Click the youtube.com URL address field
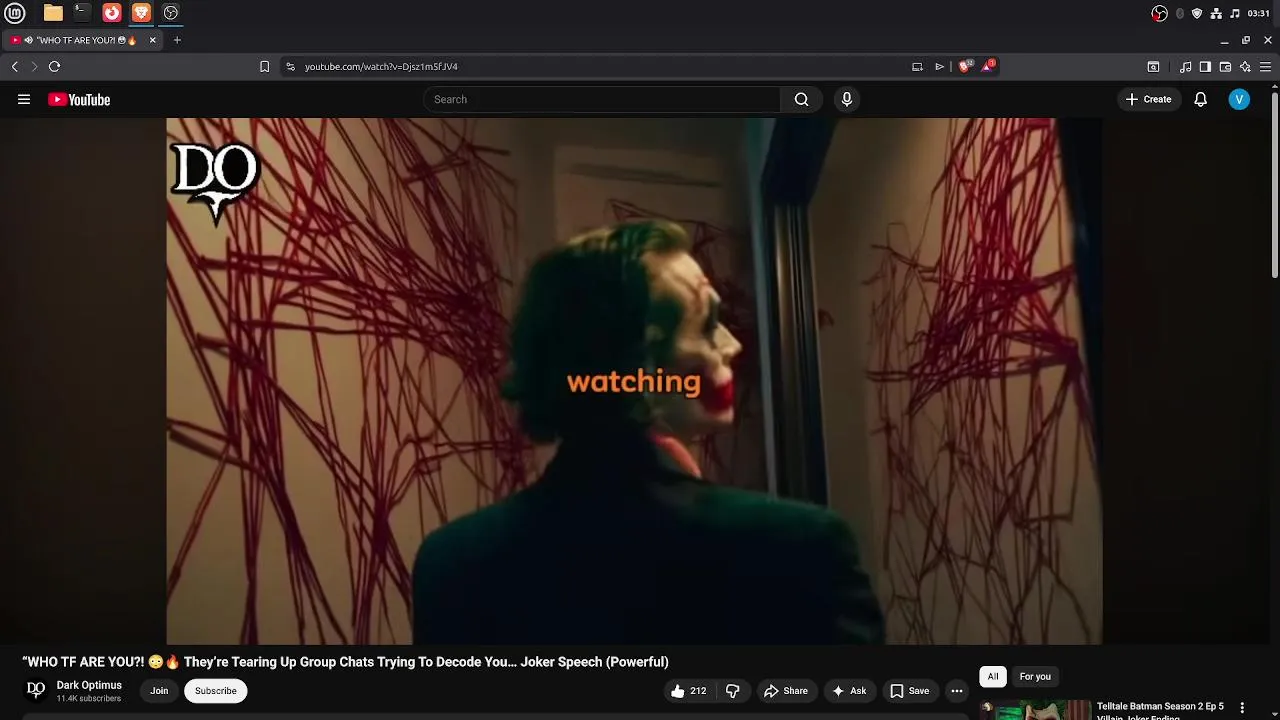The image size is (1280, 720). click(x=600, y=66)
